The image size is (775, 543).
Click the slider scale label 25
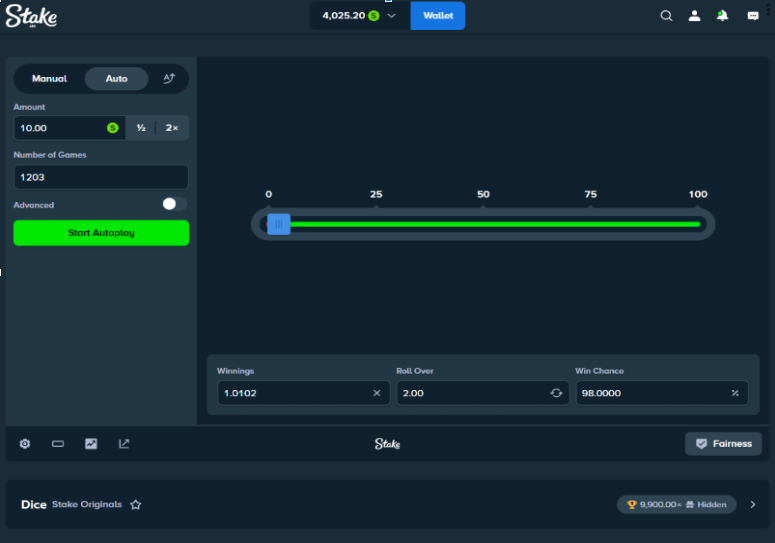click(376, 194)
